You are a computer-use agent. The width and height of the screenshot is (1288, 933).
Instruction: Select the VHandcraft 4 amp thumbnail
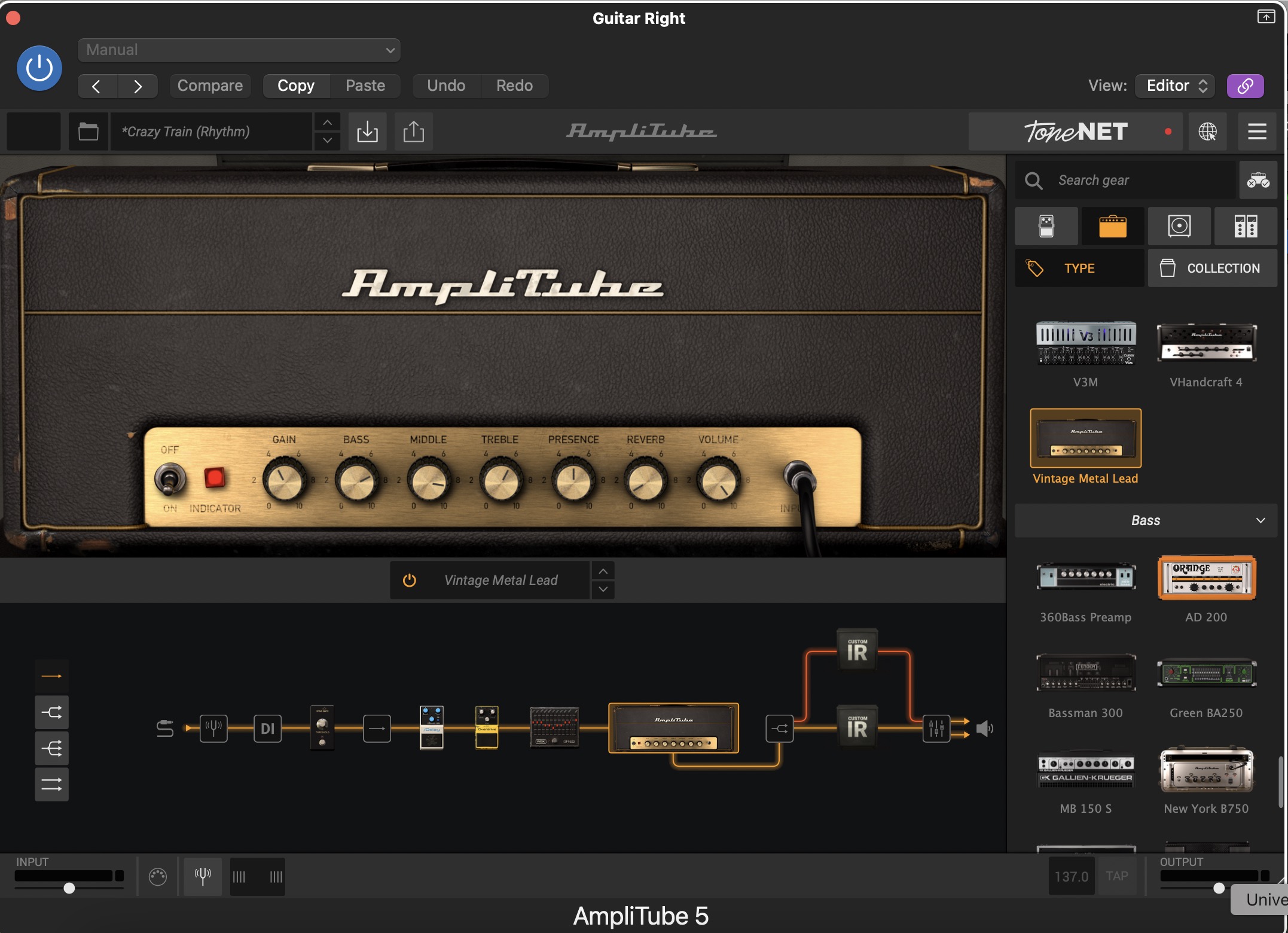pos(1206,343)
